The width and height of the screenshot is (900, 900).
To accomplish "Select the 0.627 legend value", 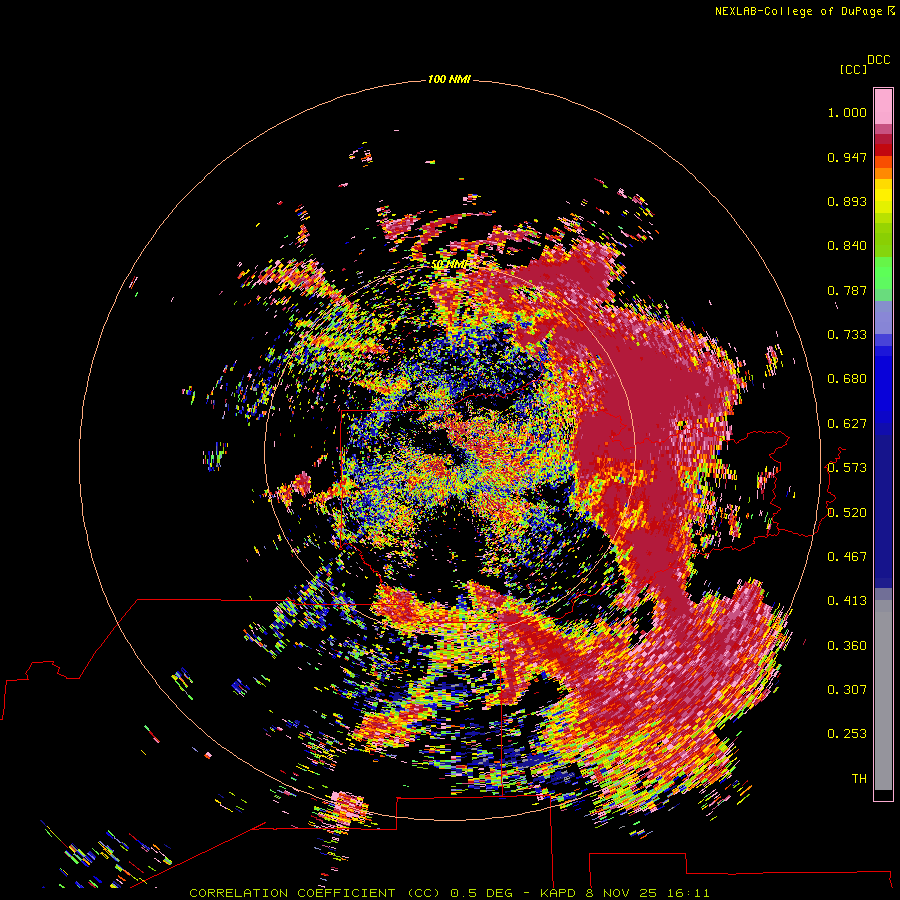I will [847, 424].
